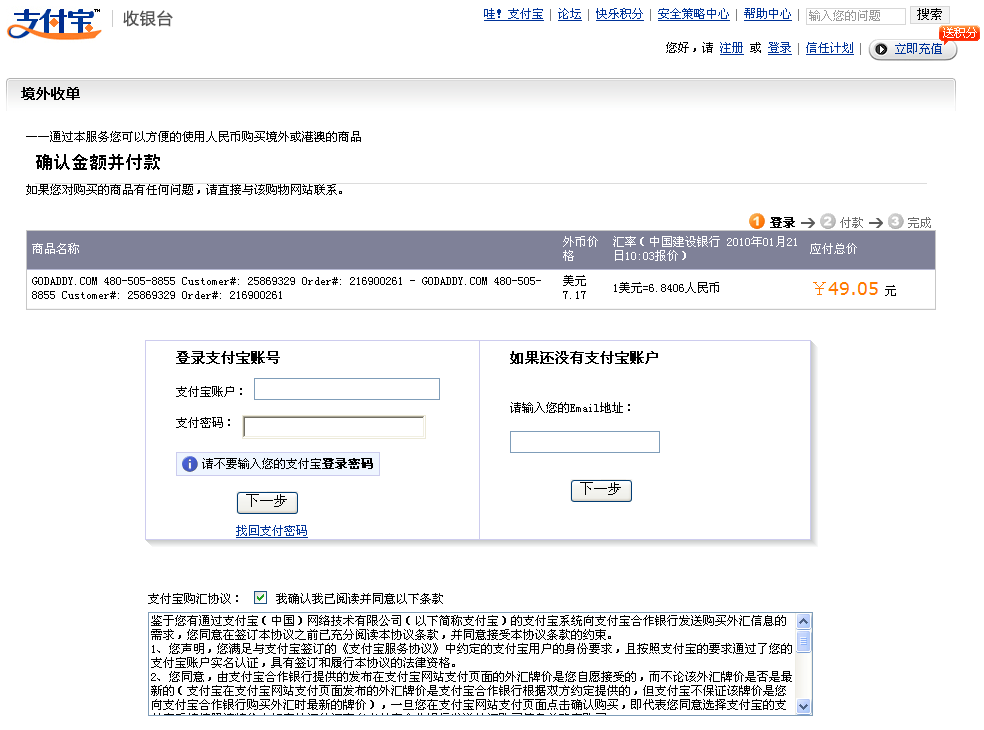This screenshot has height=730, width=984.
Task: Click the 送积分 red badge
Action: pyautogui.click(x=959, y=33)
